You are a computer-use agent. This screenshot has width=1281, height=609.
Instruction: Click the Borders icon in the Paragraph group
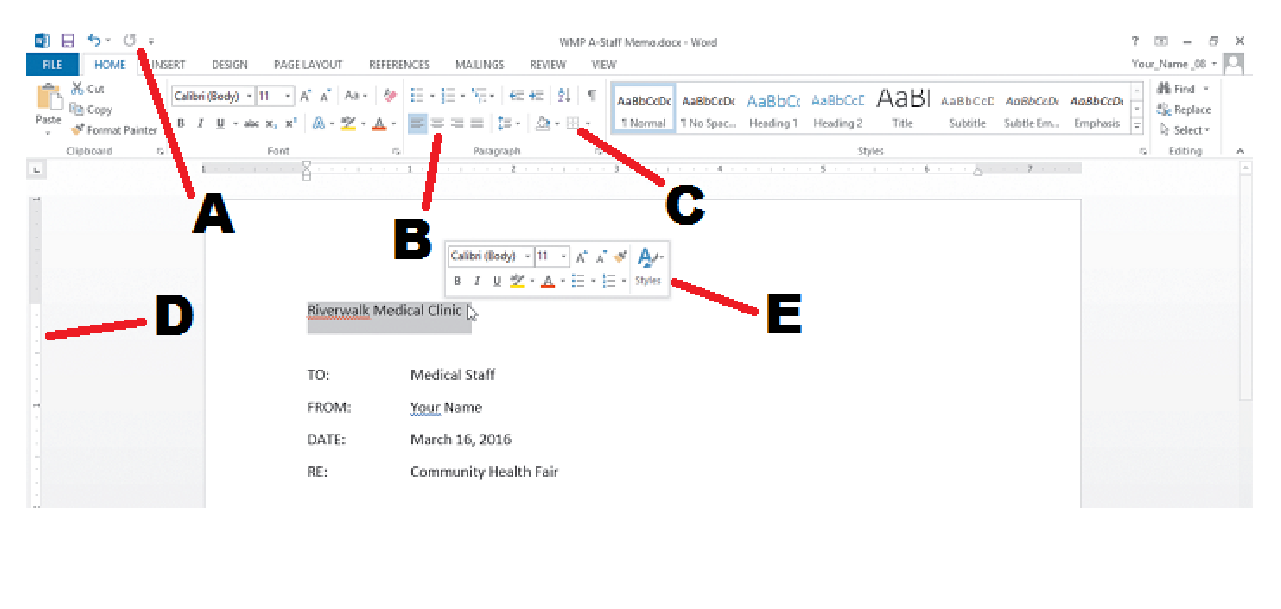pyautogui.click(x=573, y=124)
